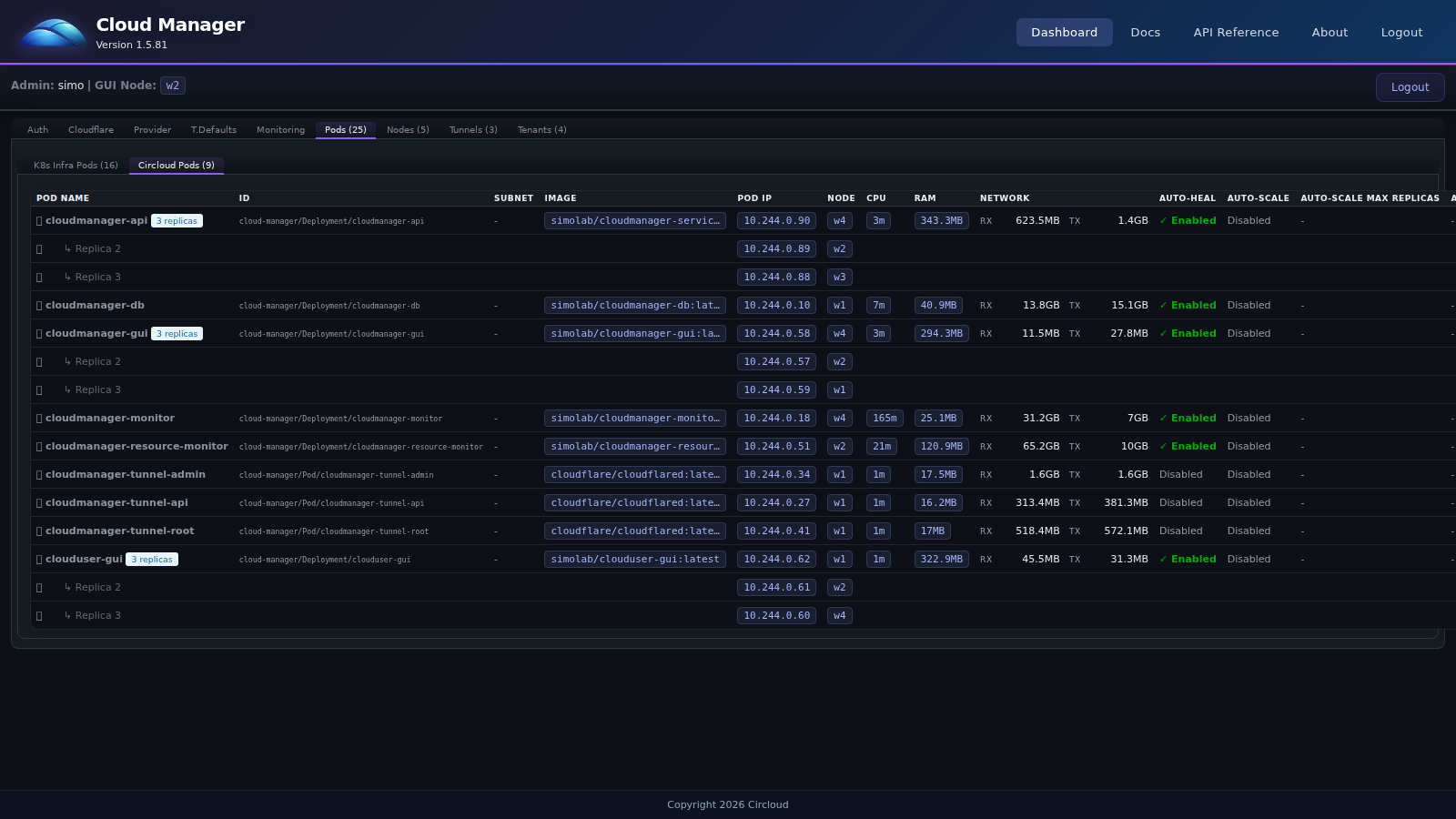The width and height of the screenshot is (1456, 819).
Task: Click the pod icon beside cloudmanager-tunnel-root
Action: (38, 531)
